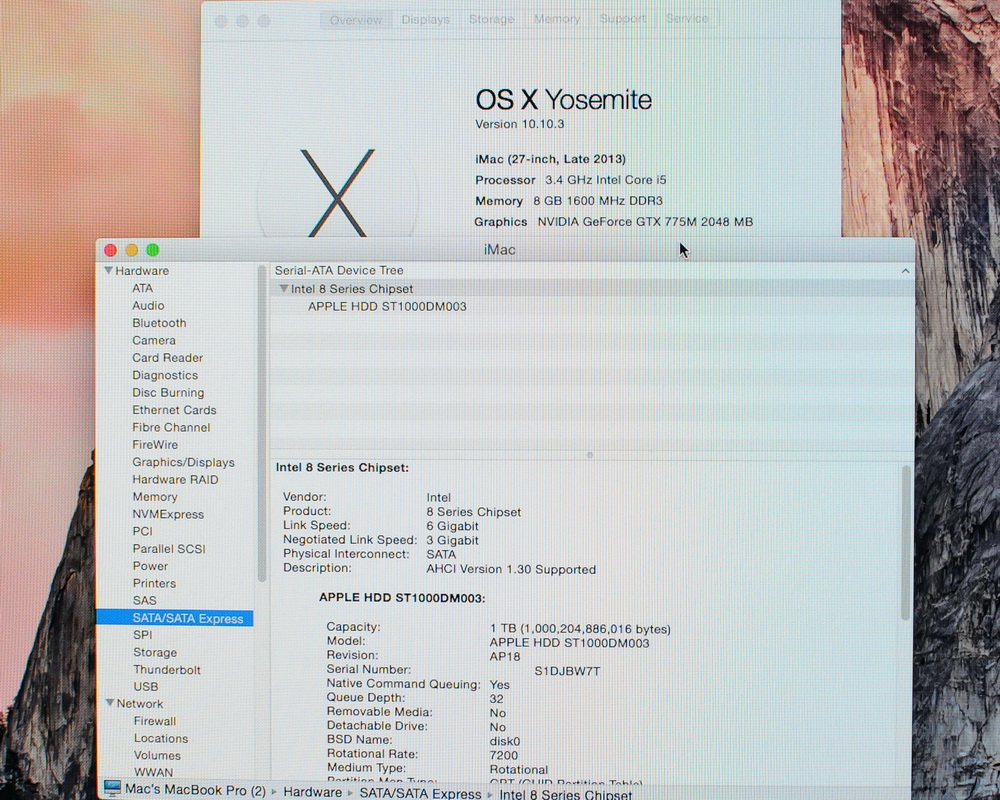
Task: Click the BSD Name value disk0
Action: [x=504, y=741]
